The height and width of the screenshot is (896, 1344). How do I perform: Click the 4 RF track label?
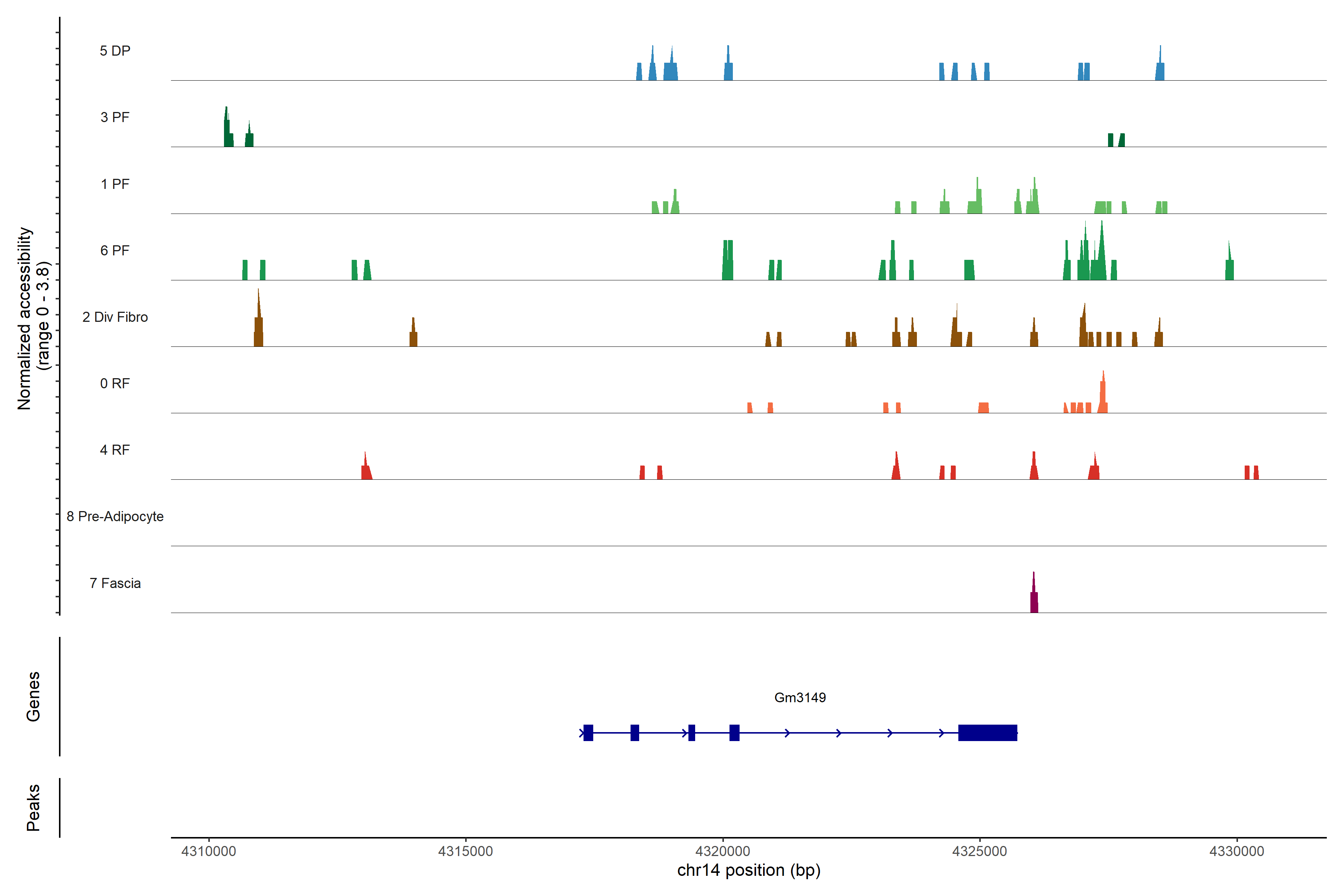115,450
